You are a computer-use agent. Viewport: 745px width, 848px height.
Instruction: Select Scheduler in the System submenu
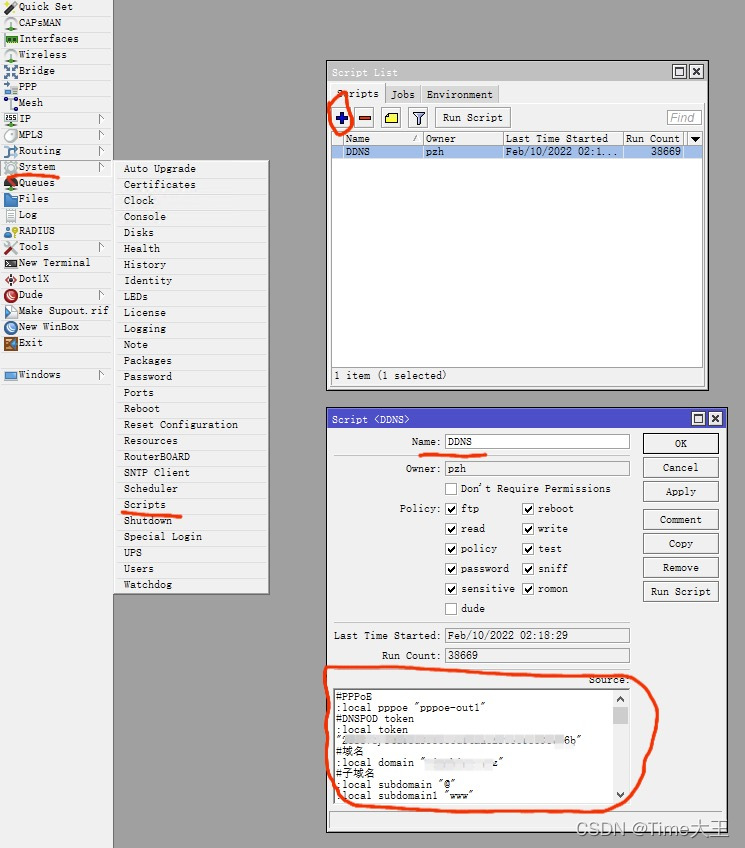150,489
